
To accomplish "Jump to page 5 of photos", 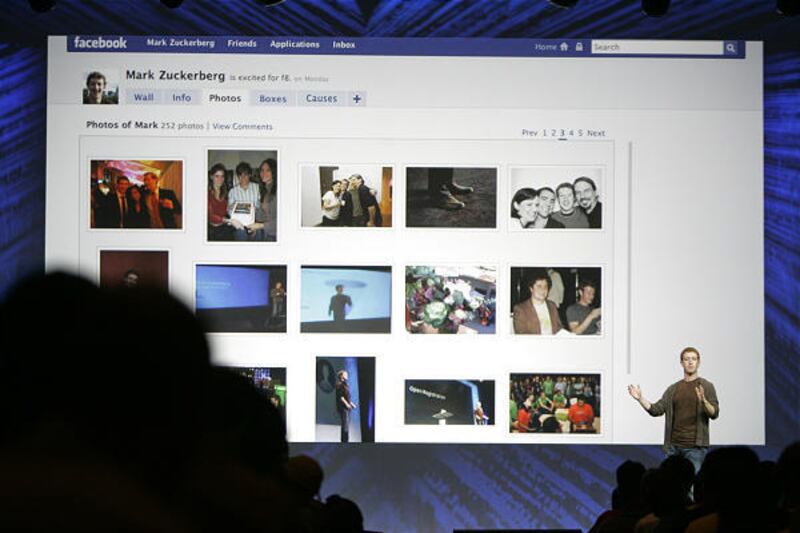I will click(x=580, y=133).
